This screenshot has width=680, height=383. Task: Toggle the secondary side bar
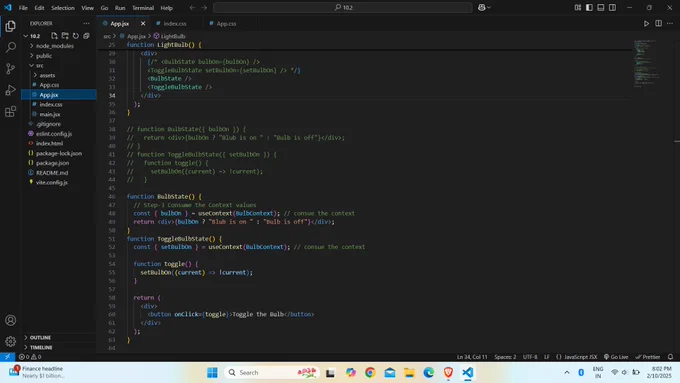click(x=612, y=7)
